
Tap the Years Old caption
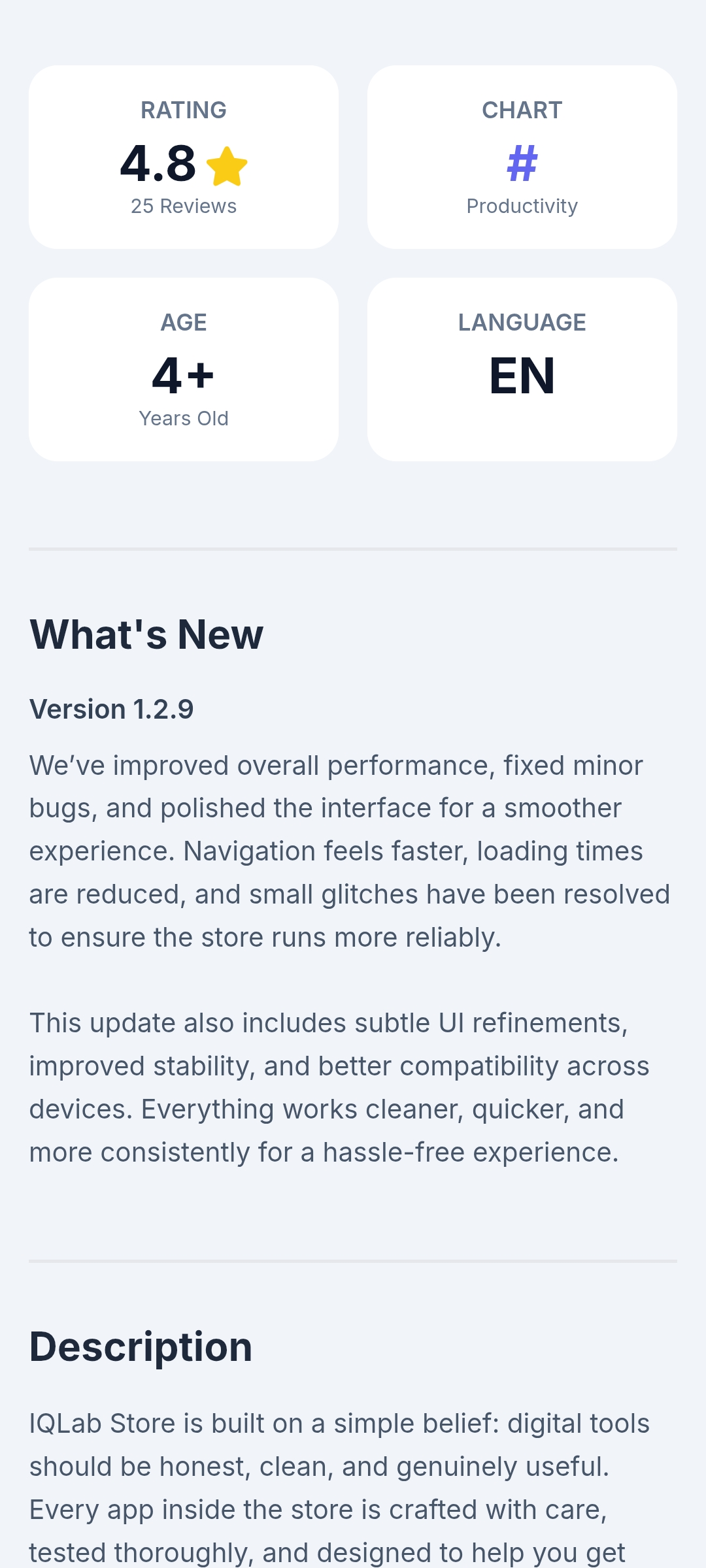[x=184, y=419]
